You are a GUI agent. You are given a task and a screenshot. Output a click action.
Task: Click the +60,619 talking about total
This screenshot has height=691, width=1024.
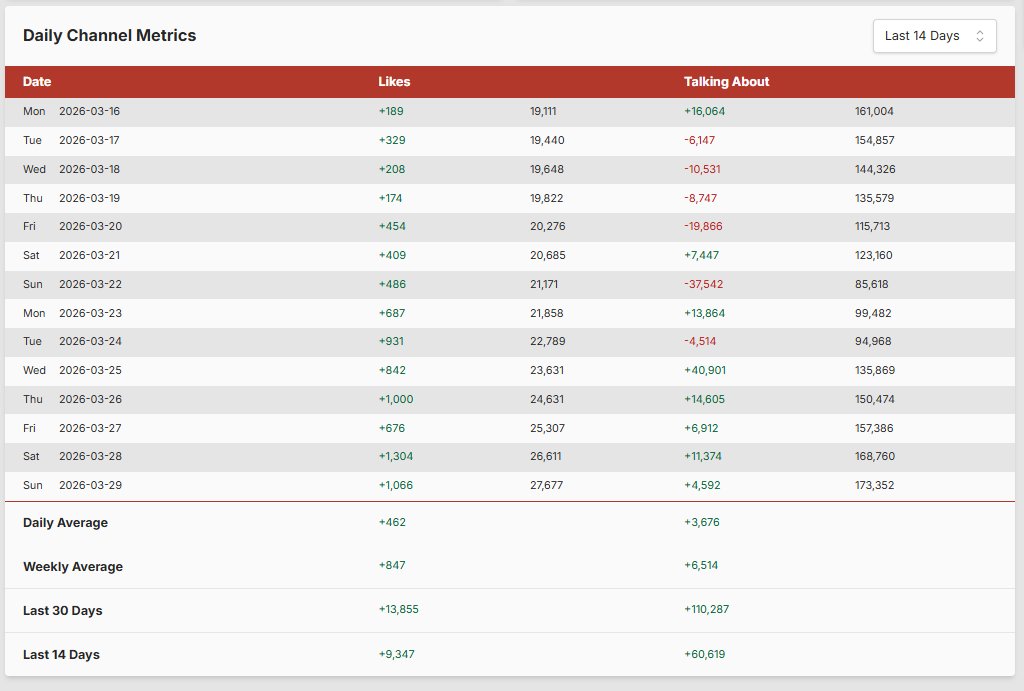tap(705, 654)
